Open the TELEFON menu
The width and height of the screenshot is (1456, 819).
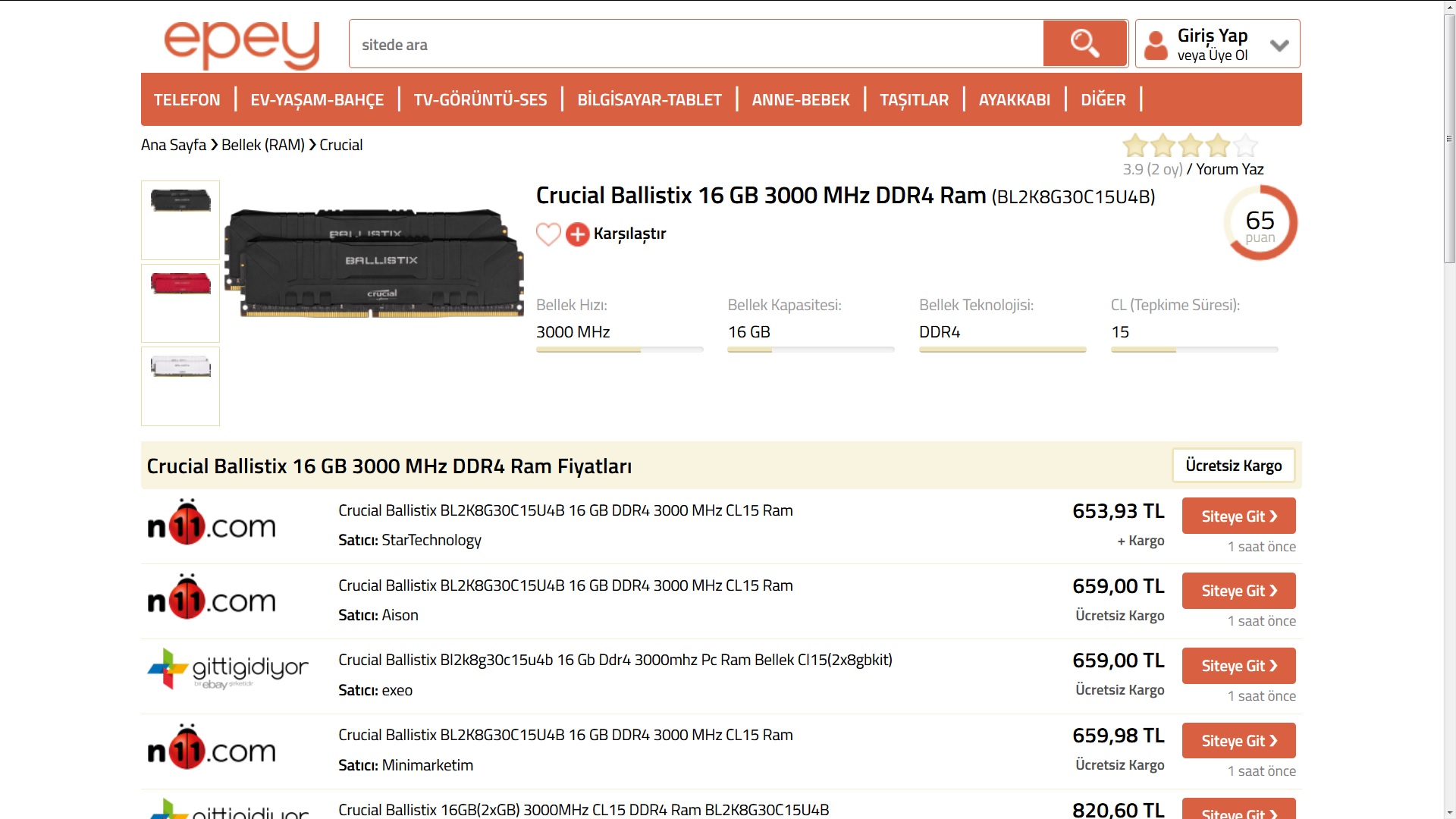[187, 99]
